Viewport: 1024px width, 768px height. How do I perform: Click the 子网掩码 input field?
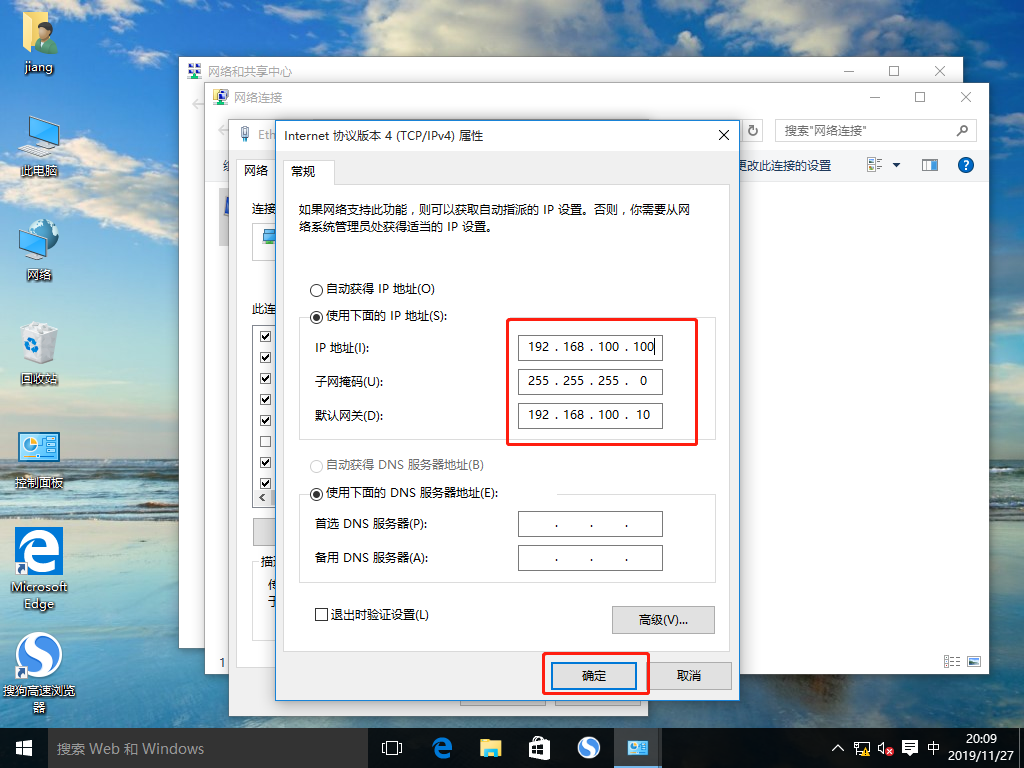pos(590,381)
